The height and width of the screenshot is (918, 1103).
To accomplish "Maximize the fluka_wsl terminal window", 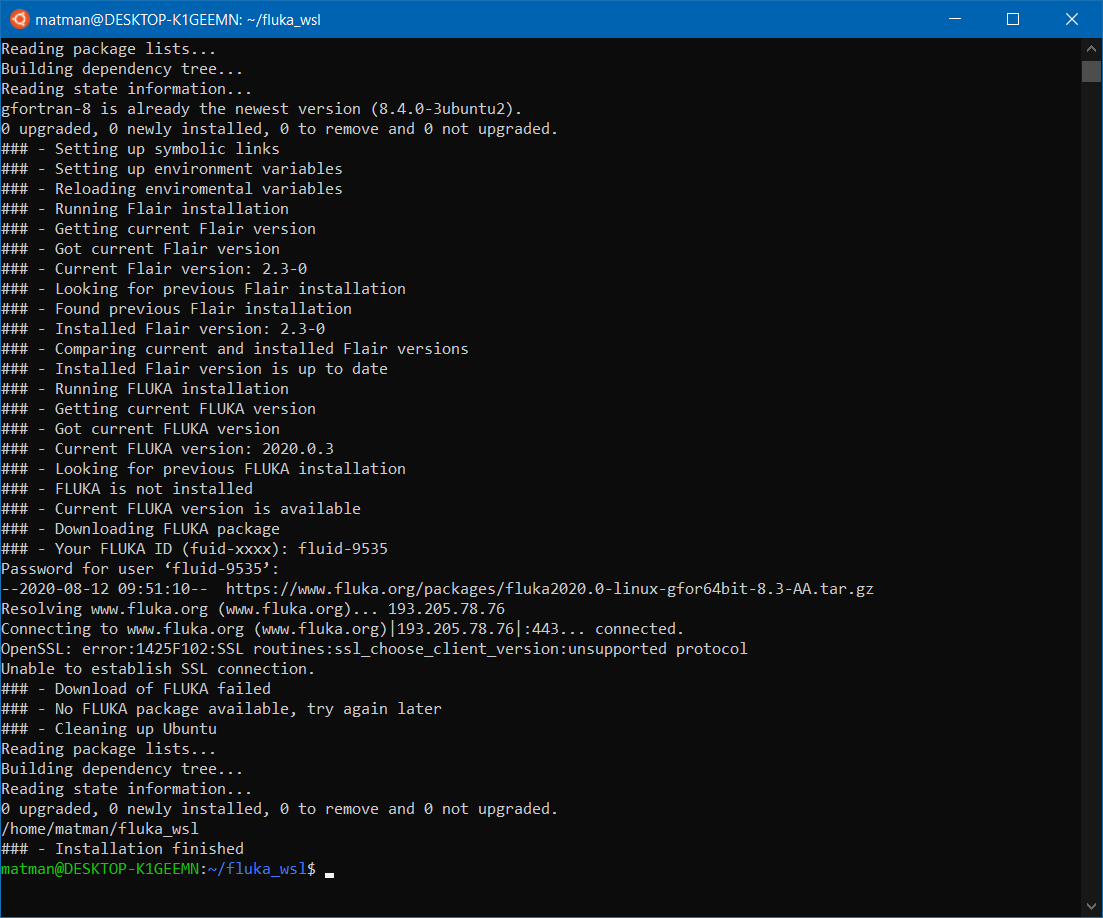I will coord(1013,19).
